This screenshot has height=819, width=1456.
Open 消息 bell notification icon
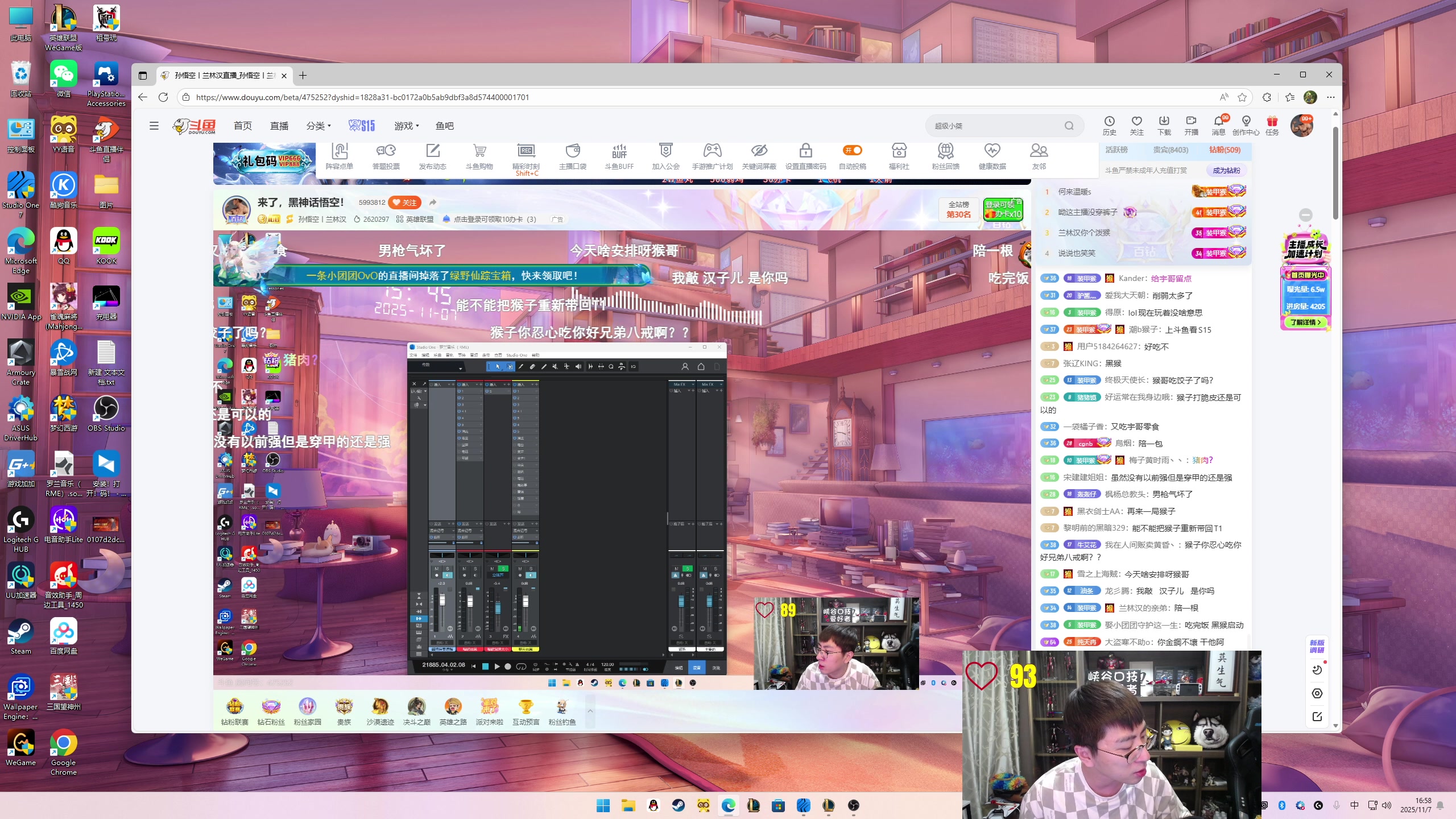pos(1218,122)
